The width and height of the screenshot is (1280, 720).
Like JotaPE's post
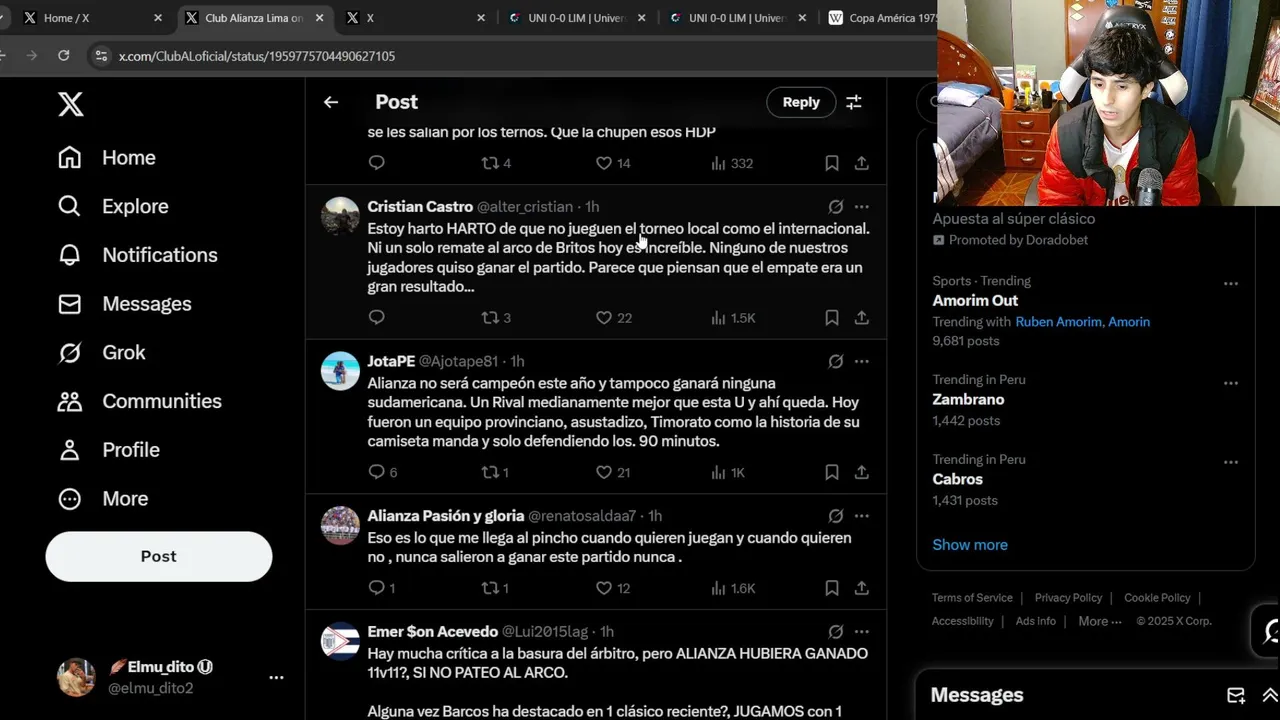(613, 472)
